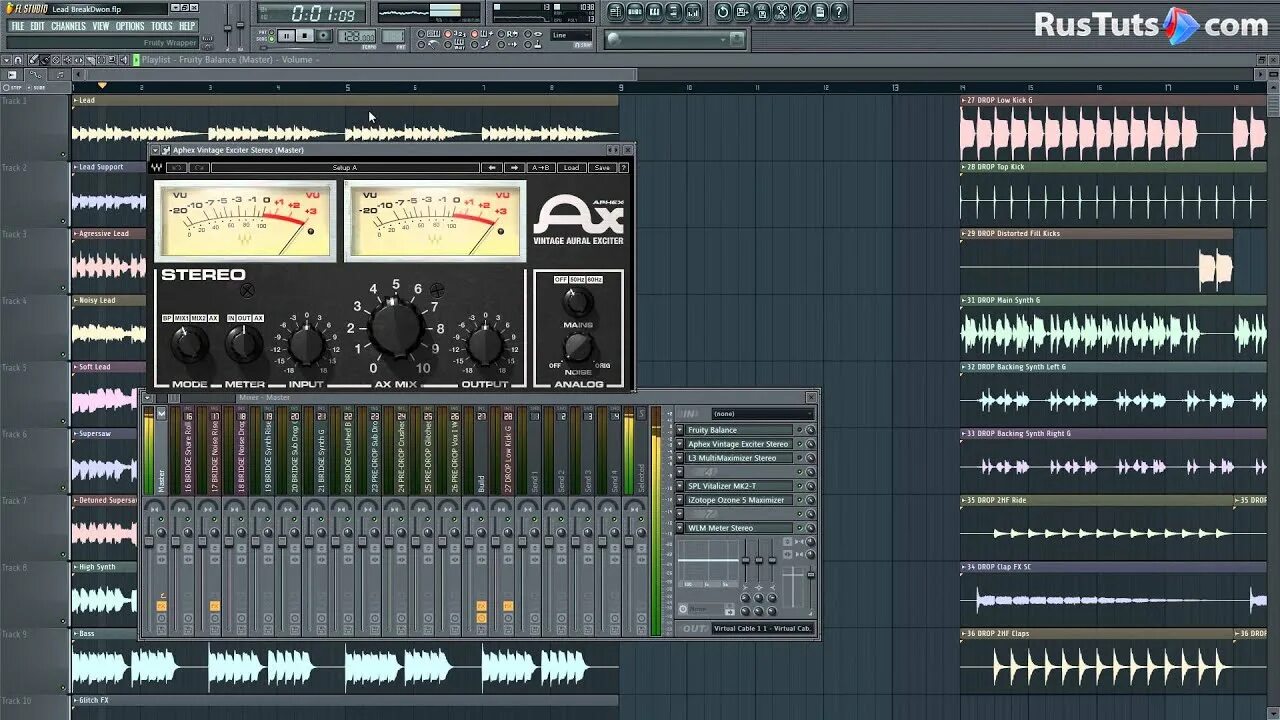This screenshot has height=720, width=1280.
Task: Open the Step Sequencer view icon
Action: [635, 12]
